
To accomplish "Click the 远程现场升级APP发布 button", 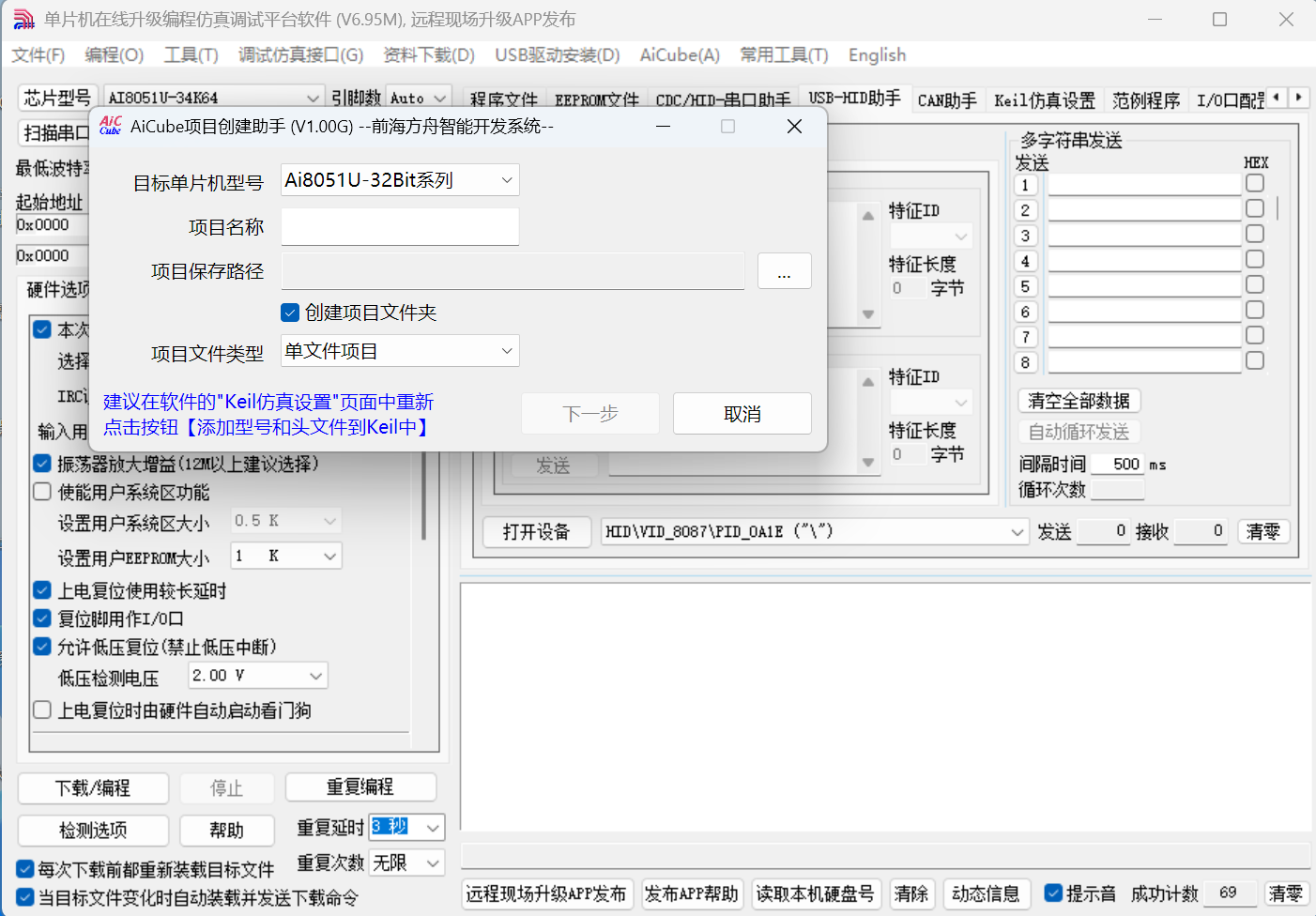I will coord(546,894).
